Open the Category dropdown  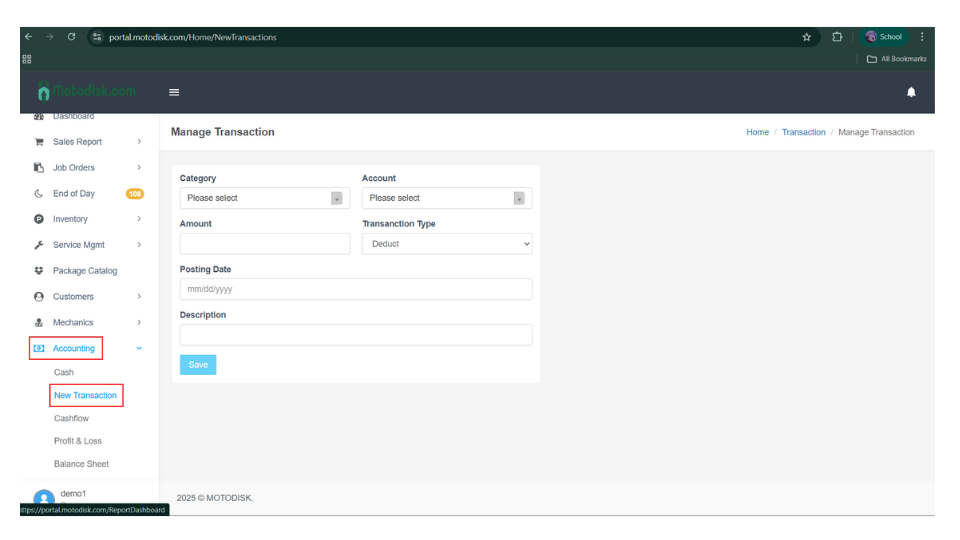point(265,198)
